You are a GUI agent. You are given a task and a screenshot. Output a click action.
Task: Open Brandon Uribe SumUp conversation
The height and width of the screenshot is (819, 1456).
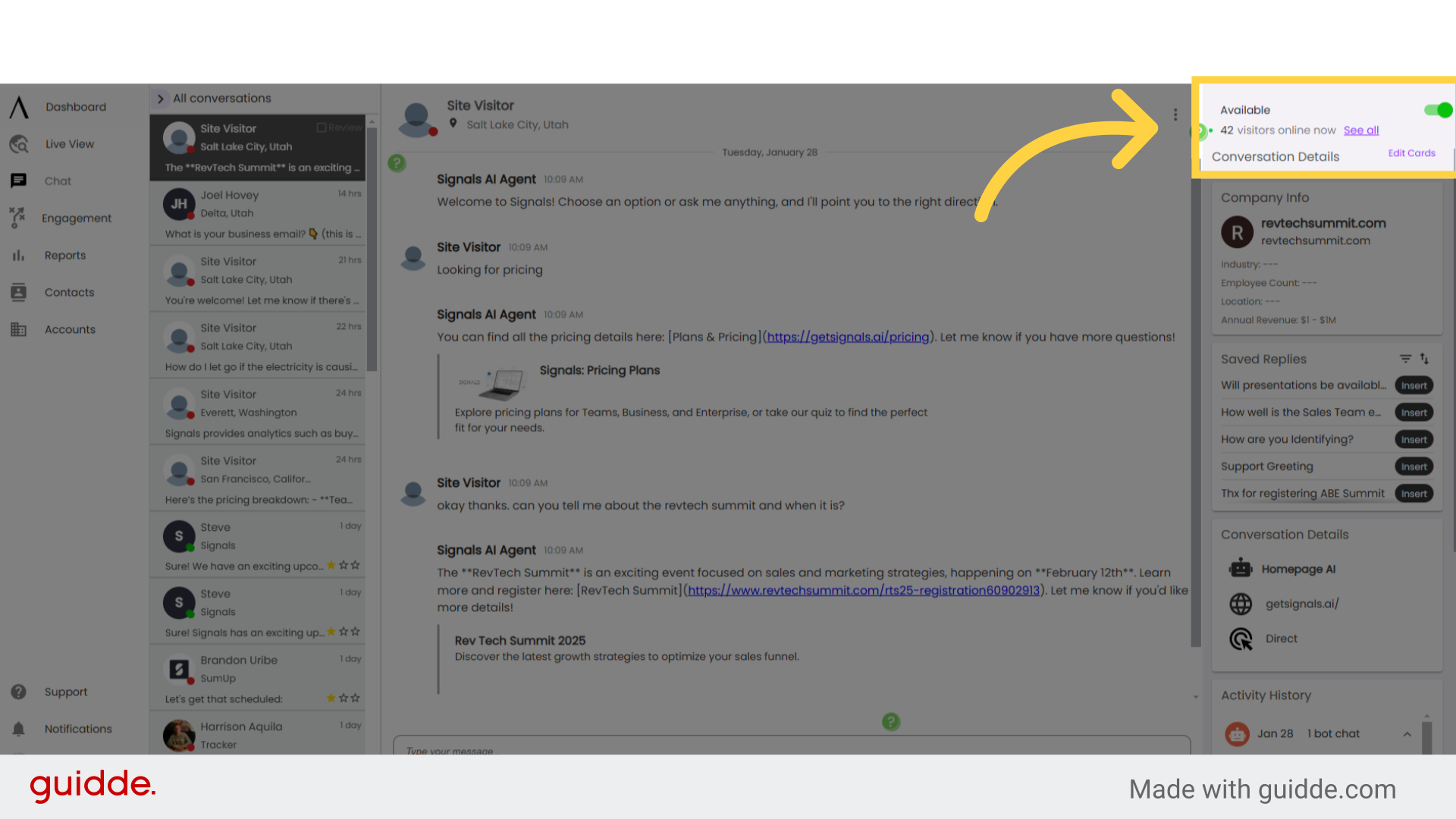click(x=258, y=679)
